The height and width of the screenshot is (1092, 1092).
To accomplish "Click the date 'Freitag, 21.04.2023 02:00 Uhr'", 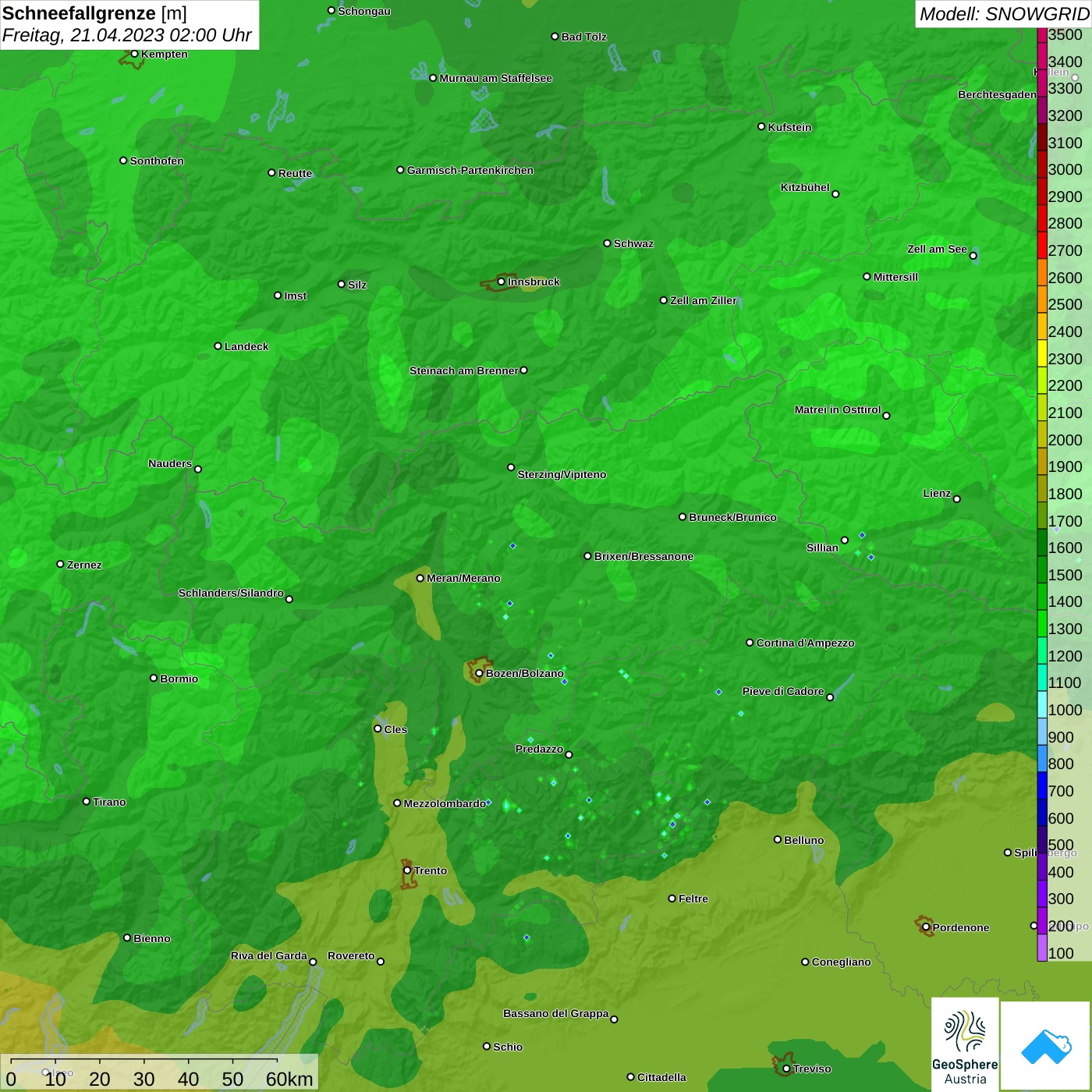I will click(126, 35).
